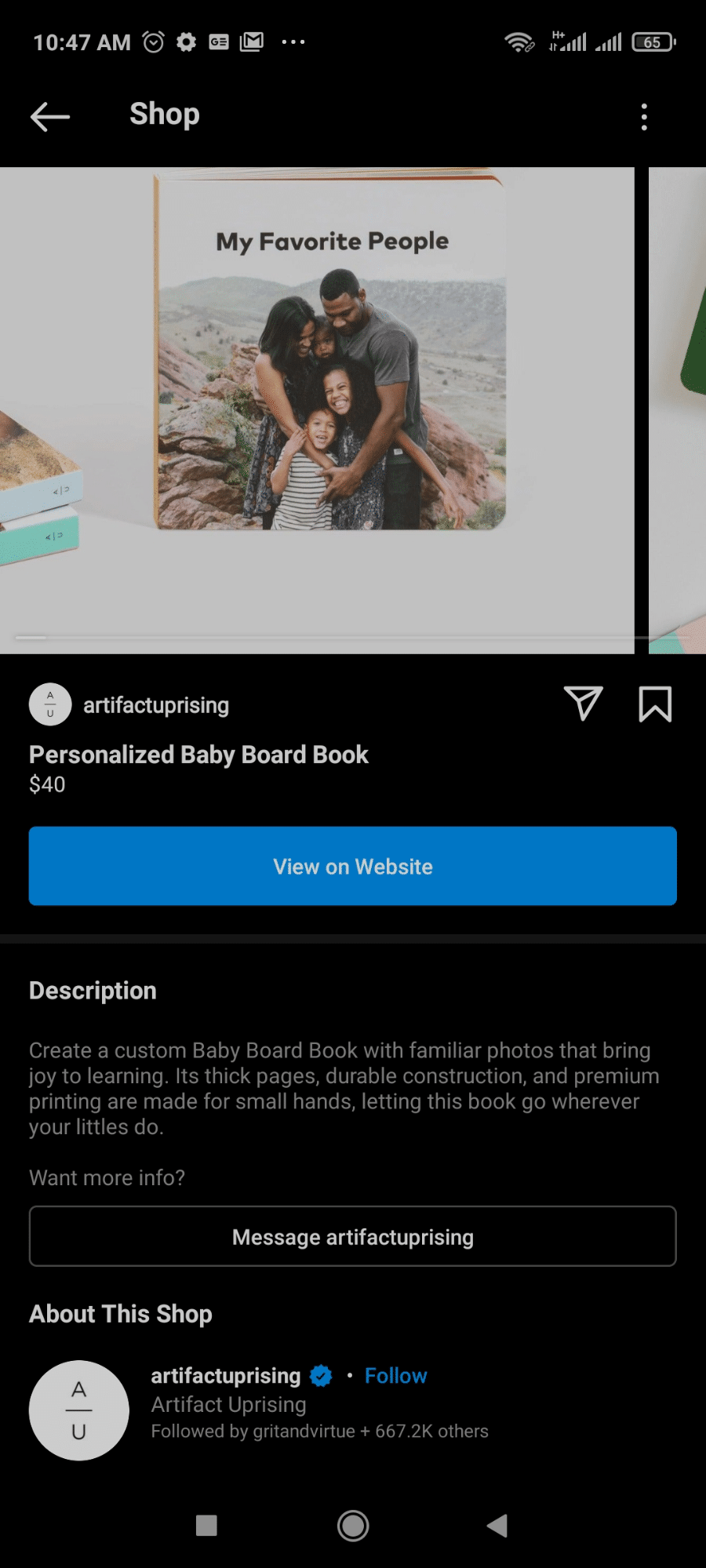The height and width of the screenshot is (1568, 706).
Task: Tap Android recent apps square button
Action: (x=206, y=1526)
